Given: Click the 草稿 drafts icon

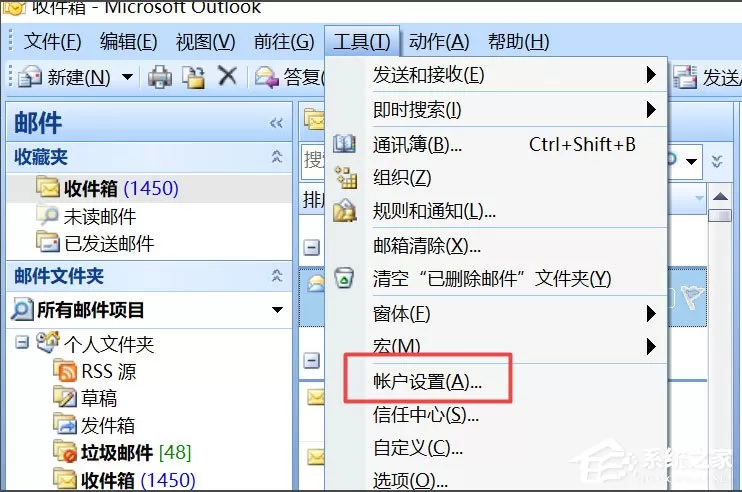Looking at the screenshot, I should (65, 397).
